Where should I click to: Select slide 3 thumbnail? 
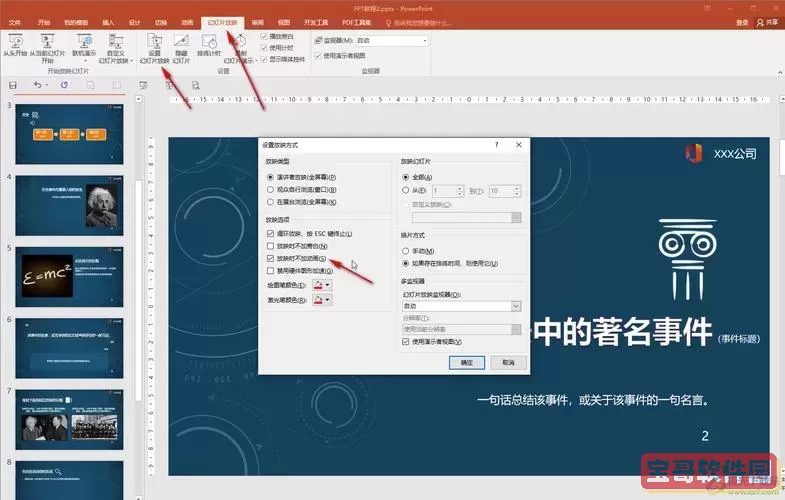click(69, 134)
